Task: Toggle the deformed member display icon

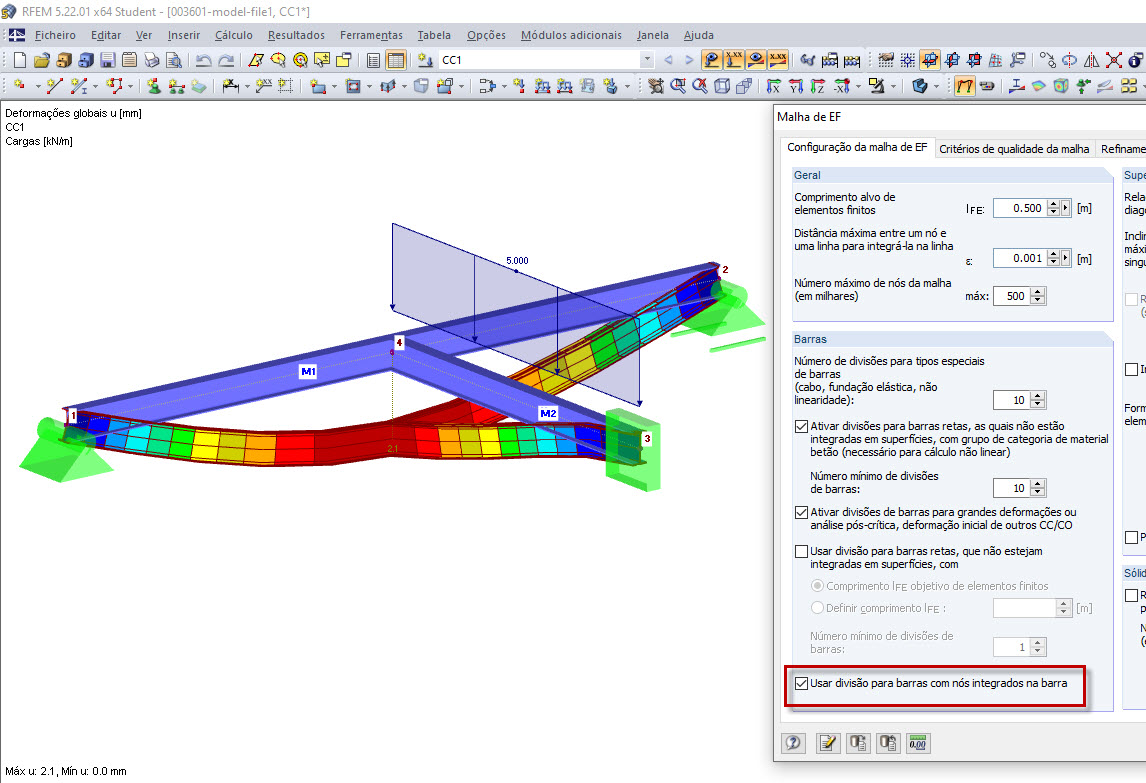Action: (x=965, y=86)
